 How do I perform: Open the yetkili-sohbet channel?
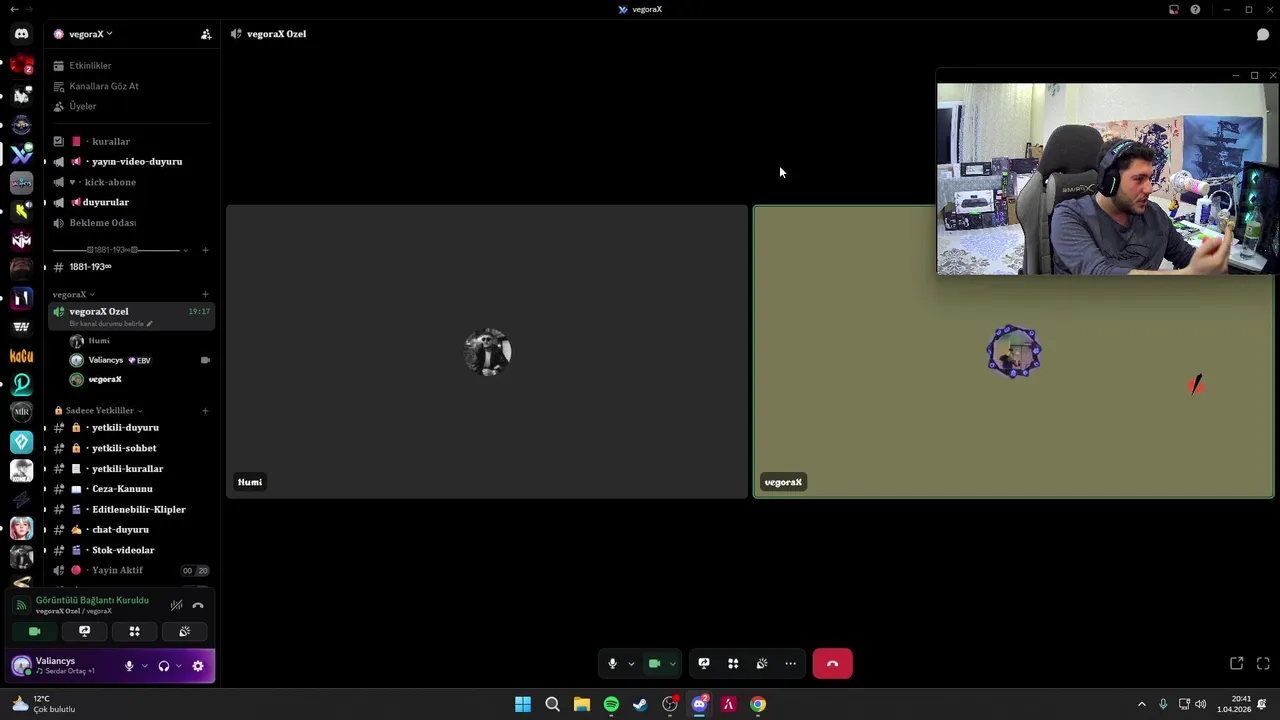pos(131,448)
